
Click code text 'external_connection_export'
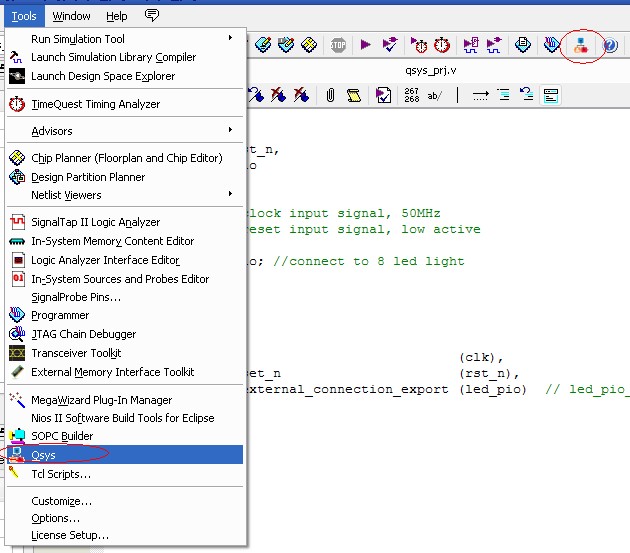pos(348,389)
